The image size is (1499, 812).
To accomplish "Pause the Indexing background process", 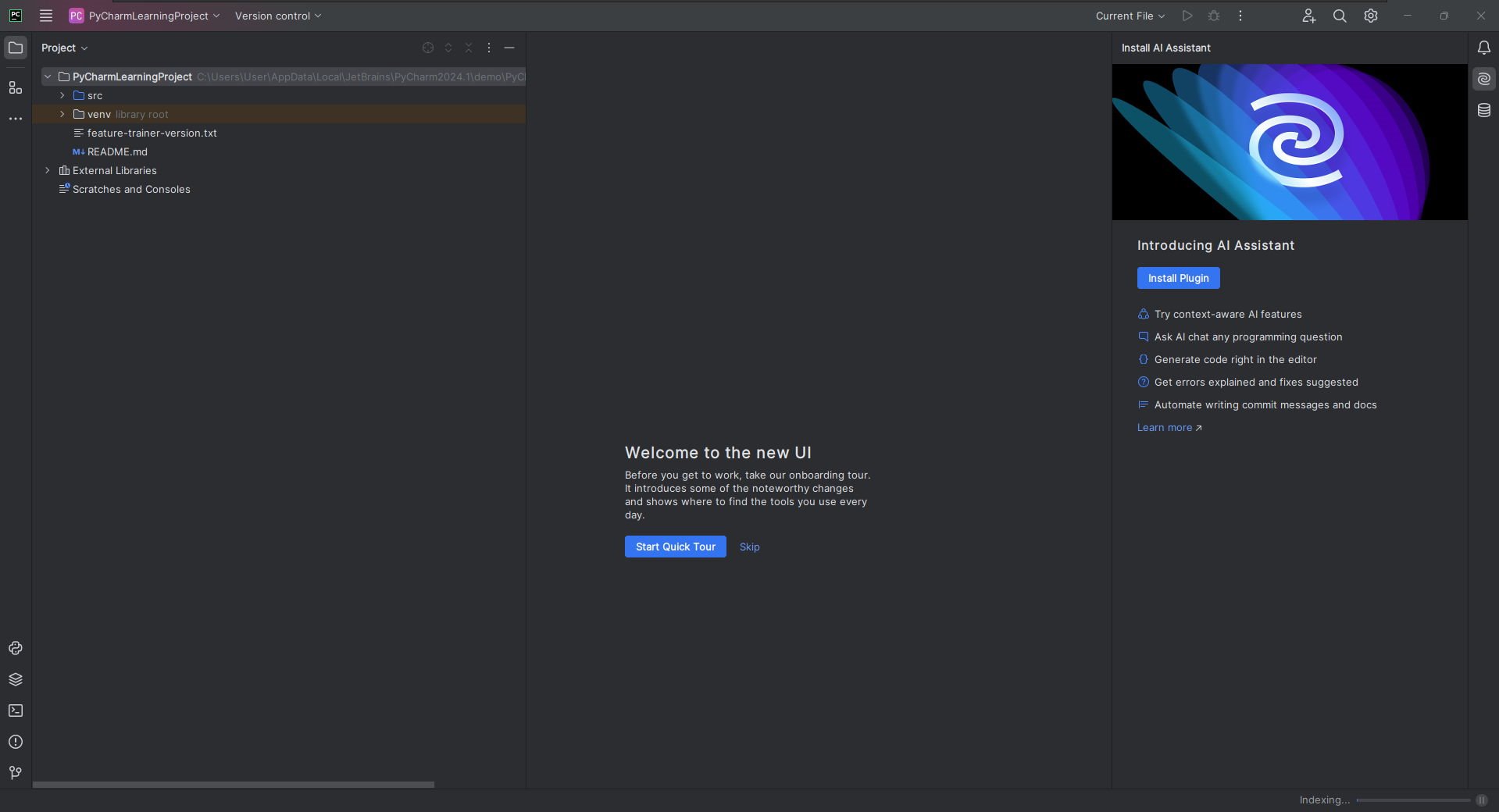I will (x=1482, y=800).
